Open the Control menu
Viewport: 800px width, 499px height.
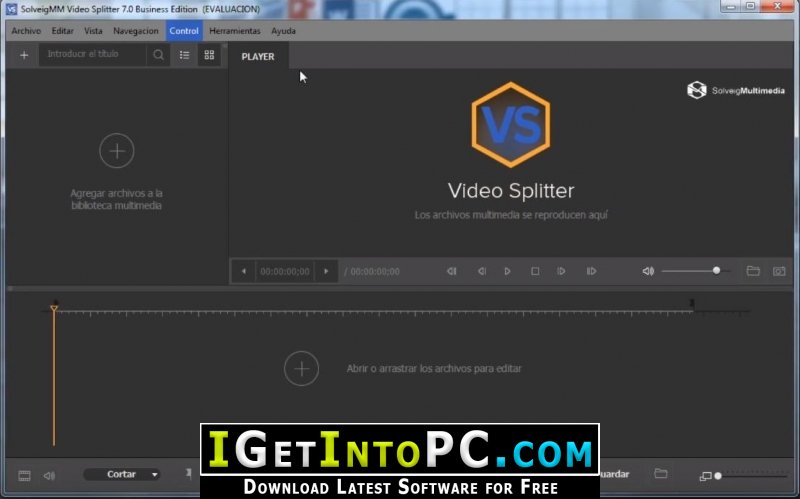pos(184,31)
